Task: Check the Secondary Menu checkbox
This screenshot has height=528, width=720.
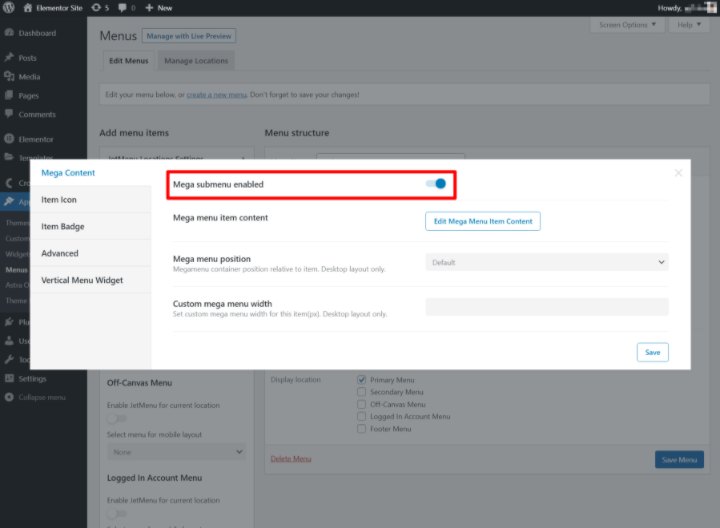Action: tap(361, 392)
